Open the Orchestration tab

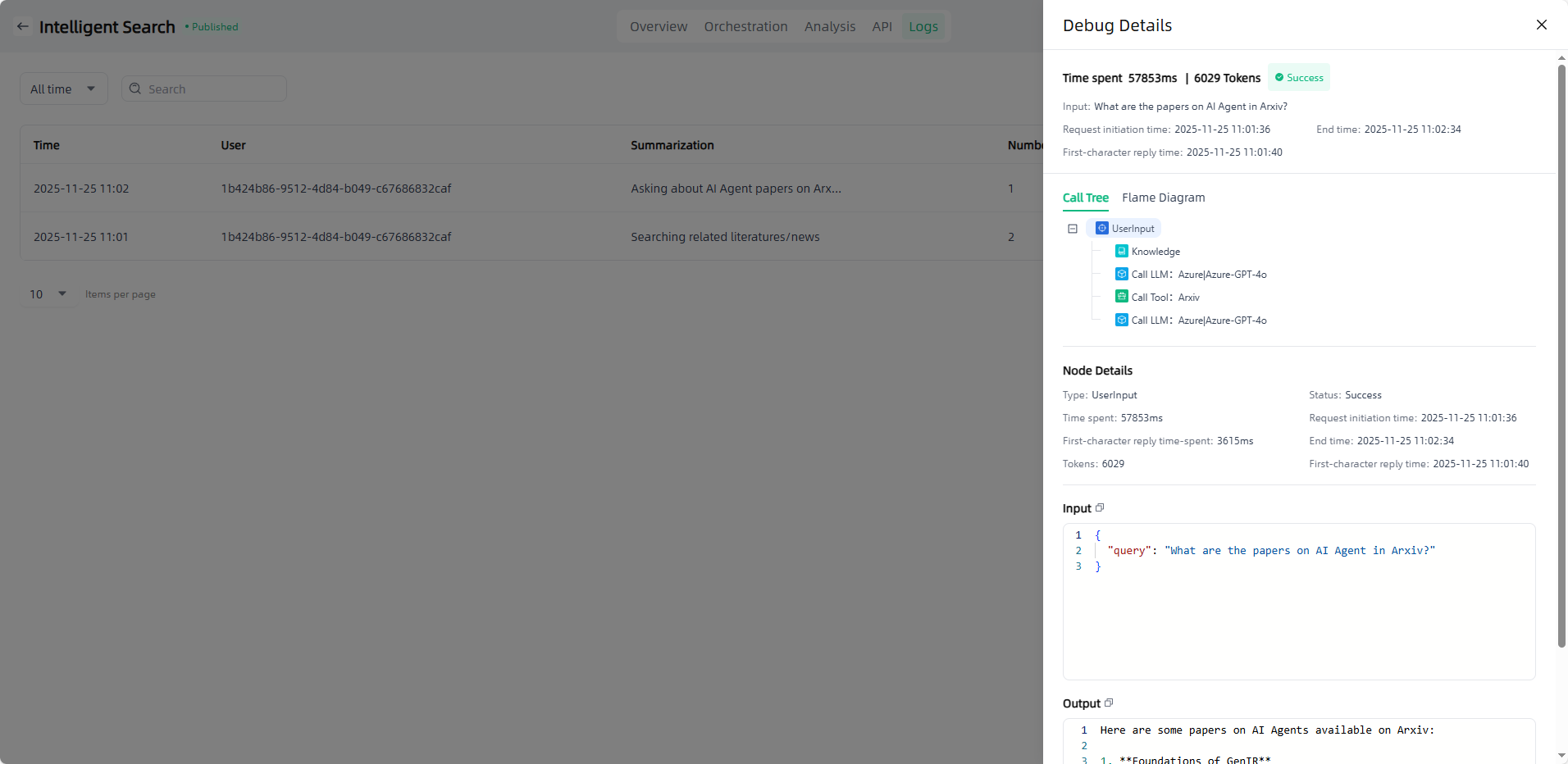[745, 27]
